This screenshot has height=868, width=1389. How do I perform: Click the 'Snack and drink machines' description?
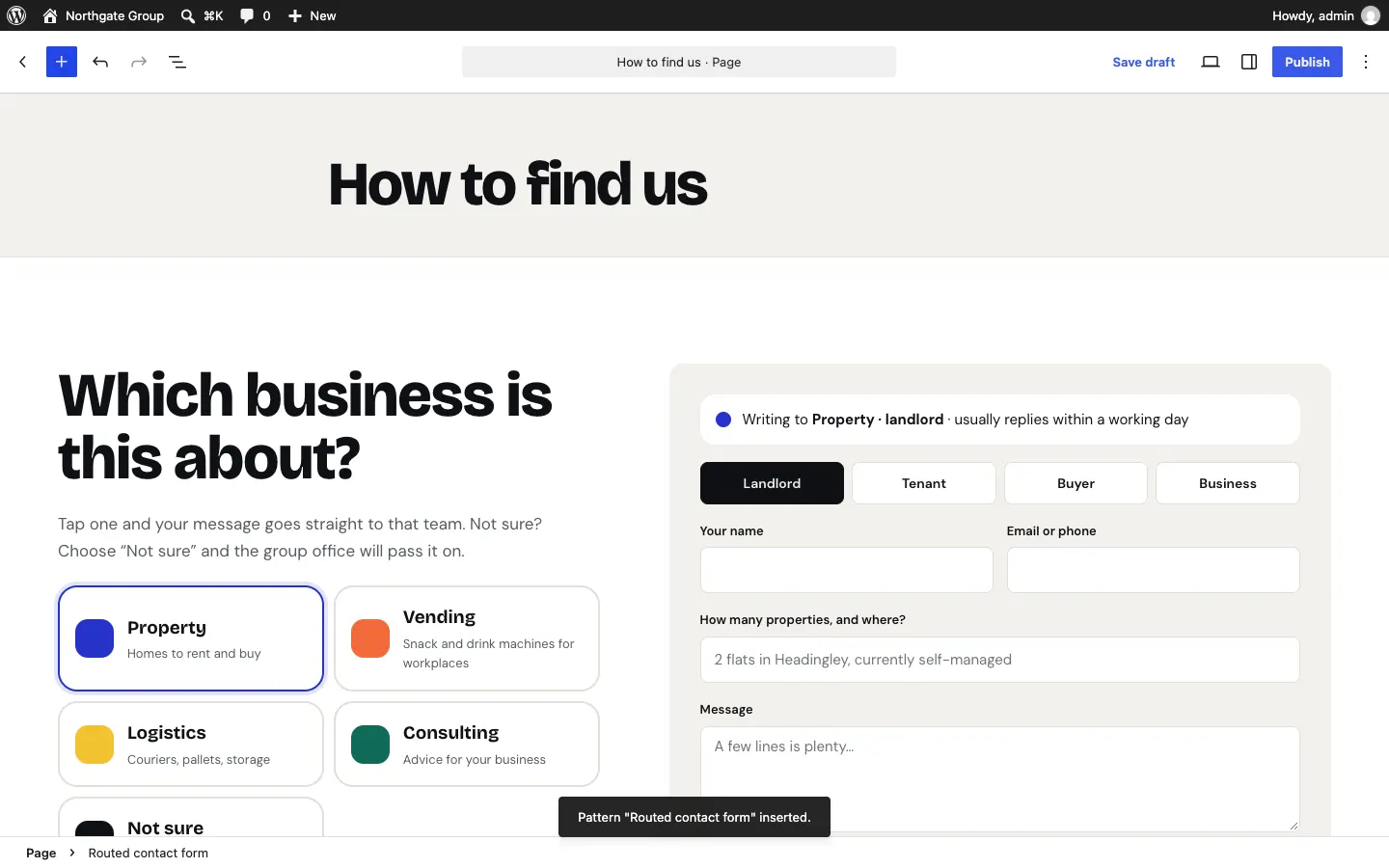[x=488, y=653]
